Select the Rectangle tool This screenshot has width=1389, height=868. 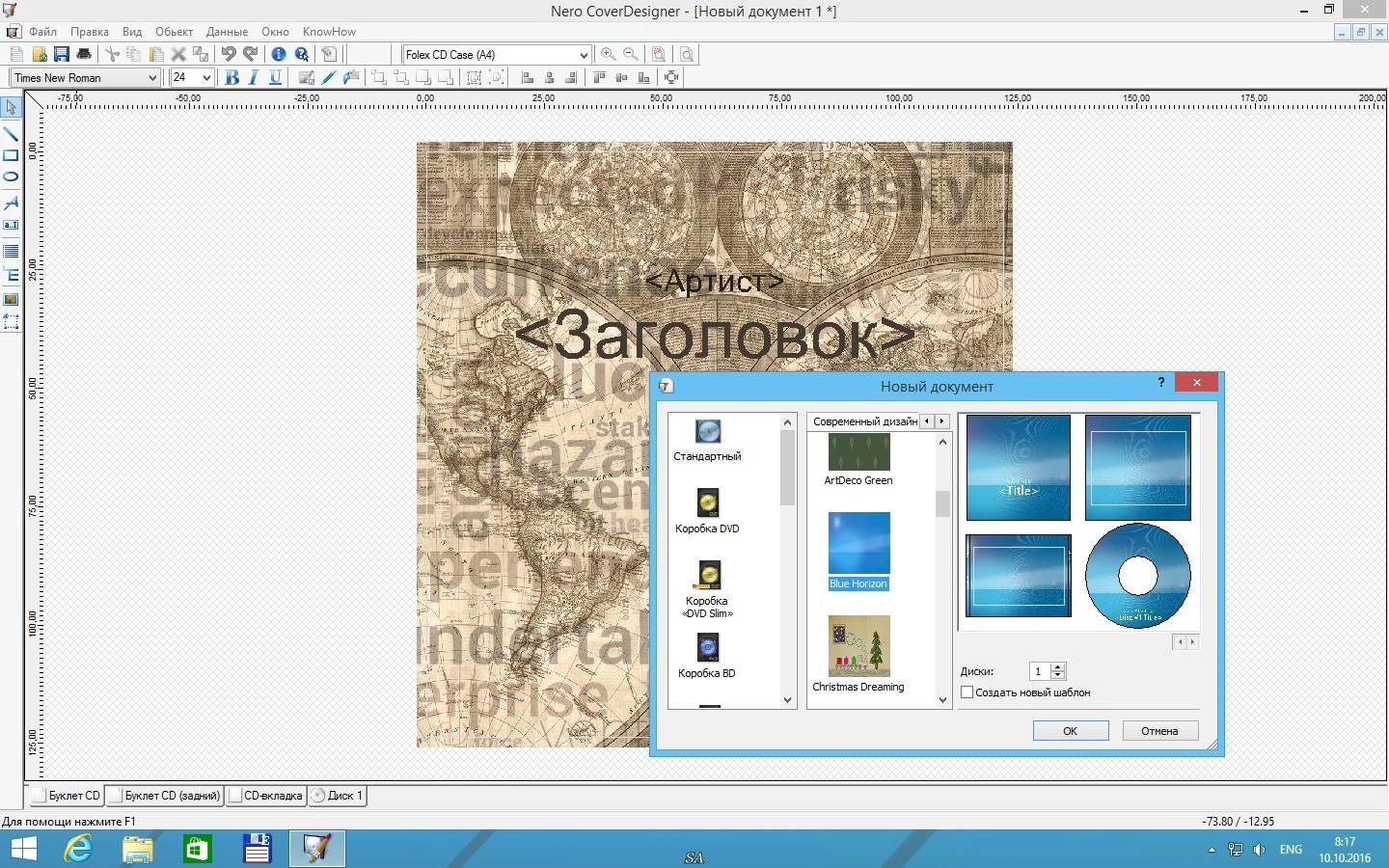[11, 155]
